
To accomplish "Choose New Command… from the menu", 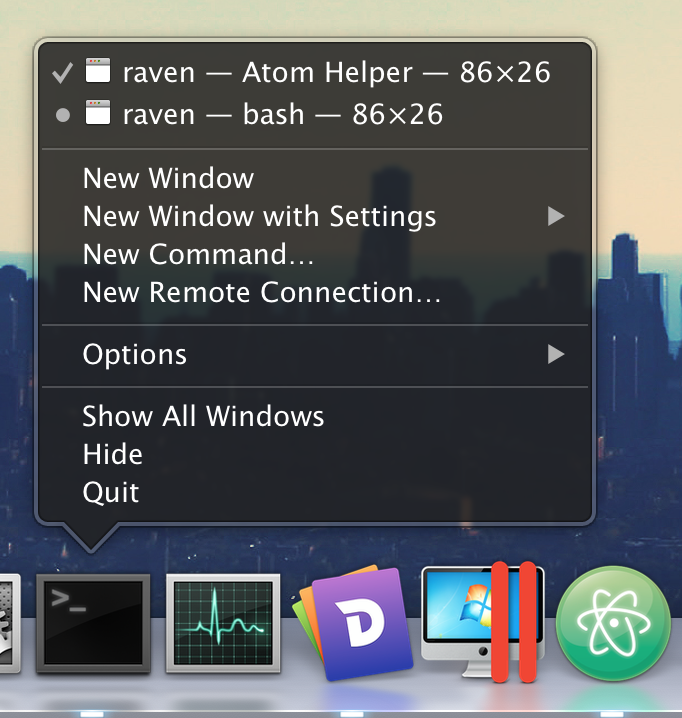I will click(198, 254).
